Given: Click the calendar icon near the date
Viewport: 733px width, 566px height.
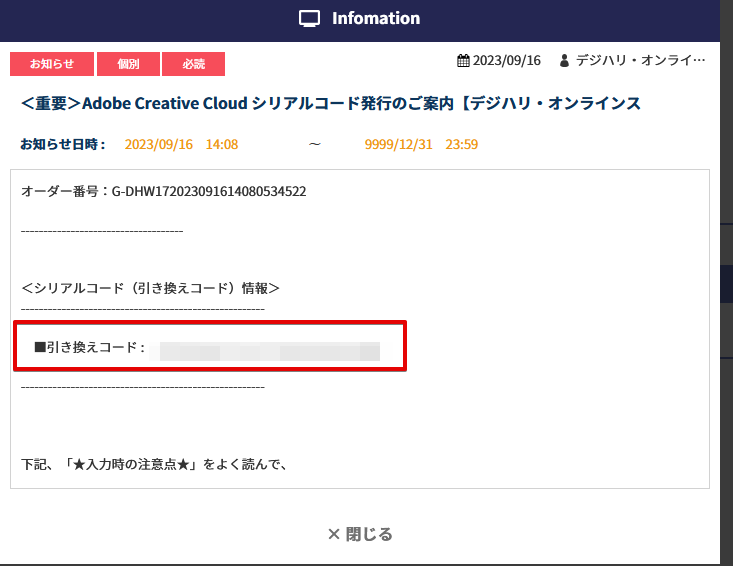Looking at the screenshot, I should pos(463,61).
